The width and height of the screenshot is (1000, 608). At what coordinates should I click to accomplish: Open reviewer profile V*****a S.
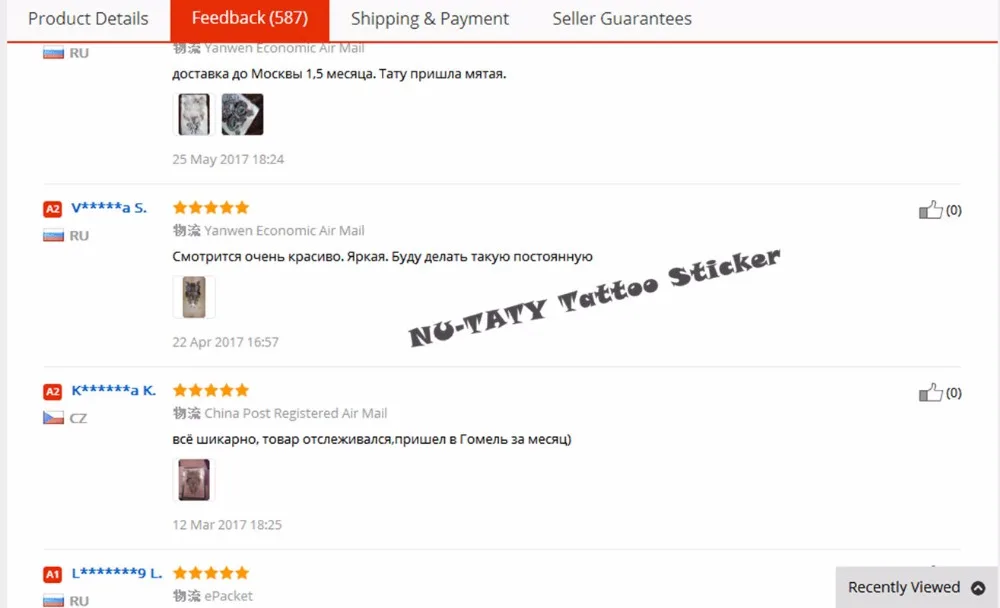click(x=108, y=207)
